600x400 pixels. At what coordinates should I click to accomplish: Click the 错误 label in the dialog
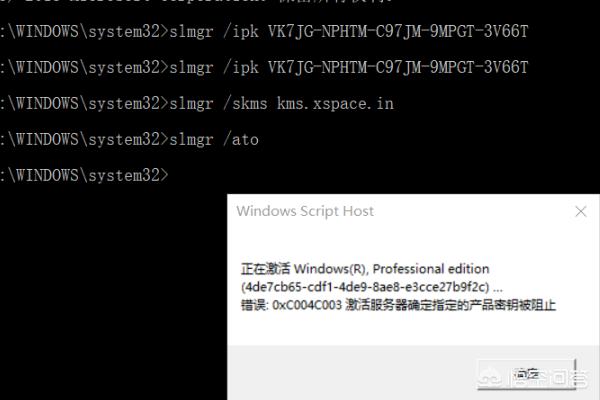(255, 305)
